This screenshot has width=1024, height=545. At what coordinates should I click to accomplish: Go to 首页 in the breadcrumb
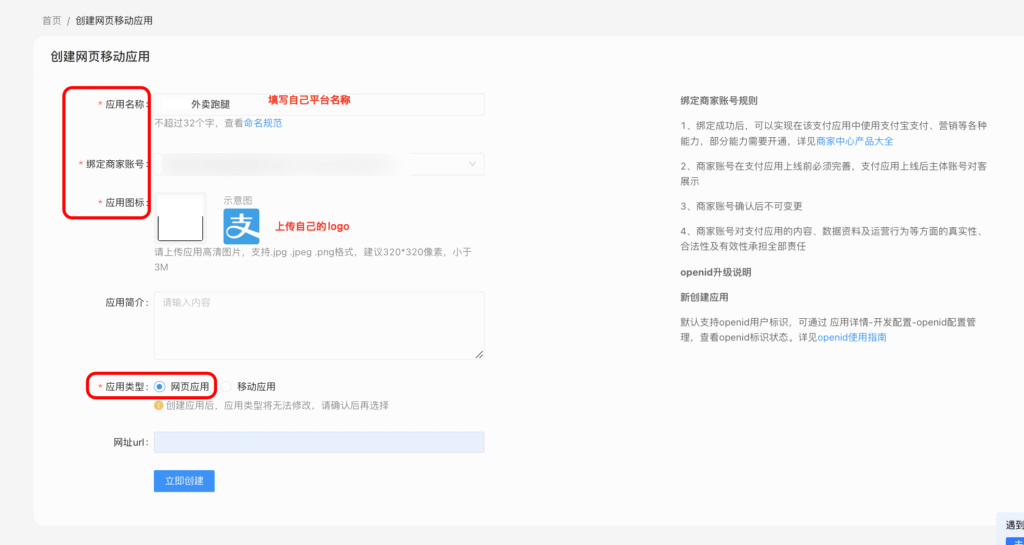point(51,20)
